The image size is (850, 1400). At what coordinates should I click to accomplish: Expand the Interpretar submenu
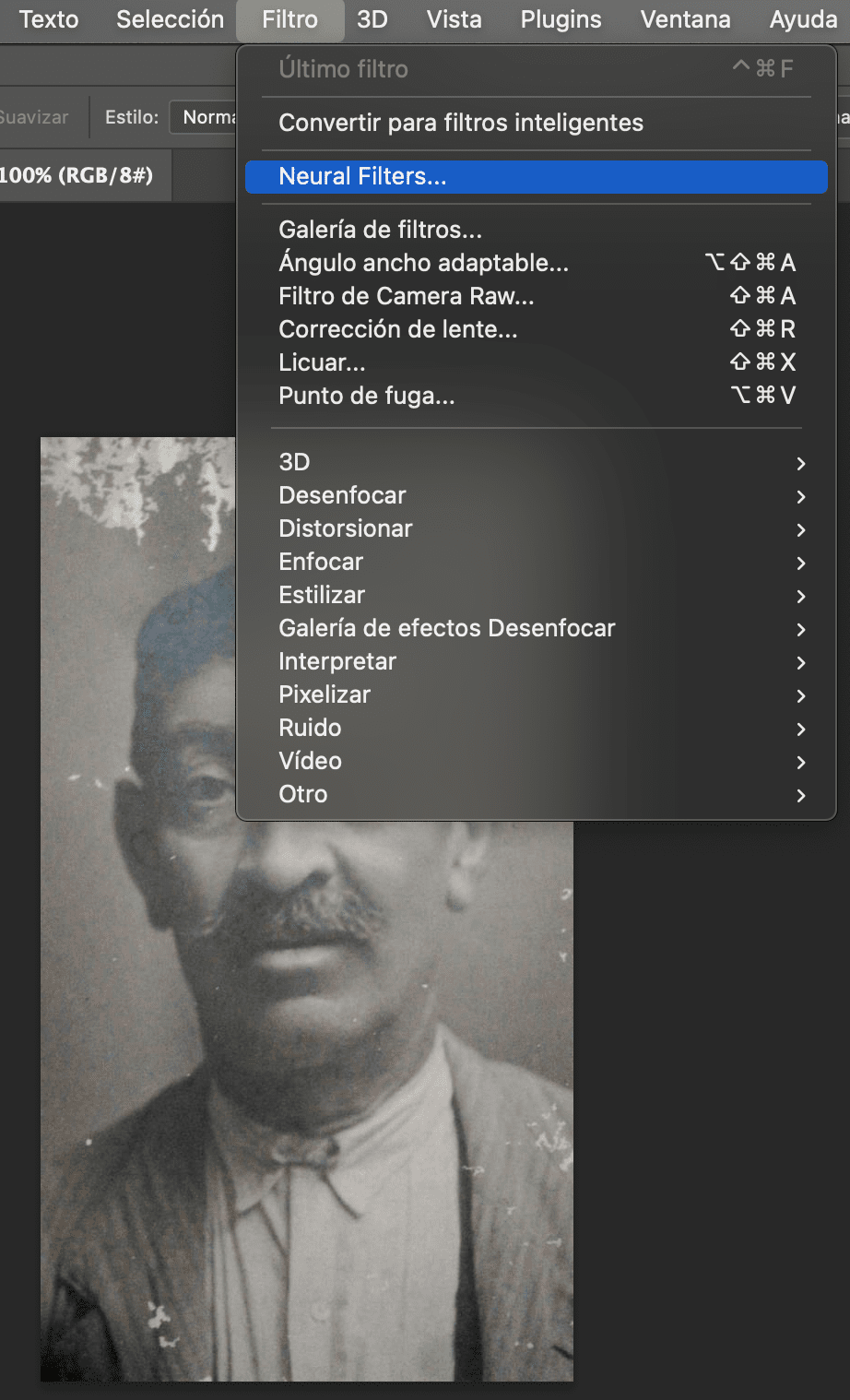coord(537,661)
